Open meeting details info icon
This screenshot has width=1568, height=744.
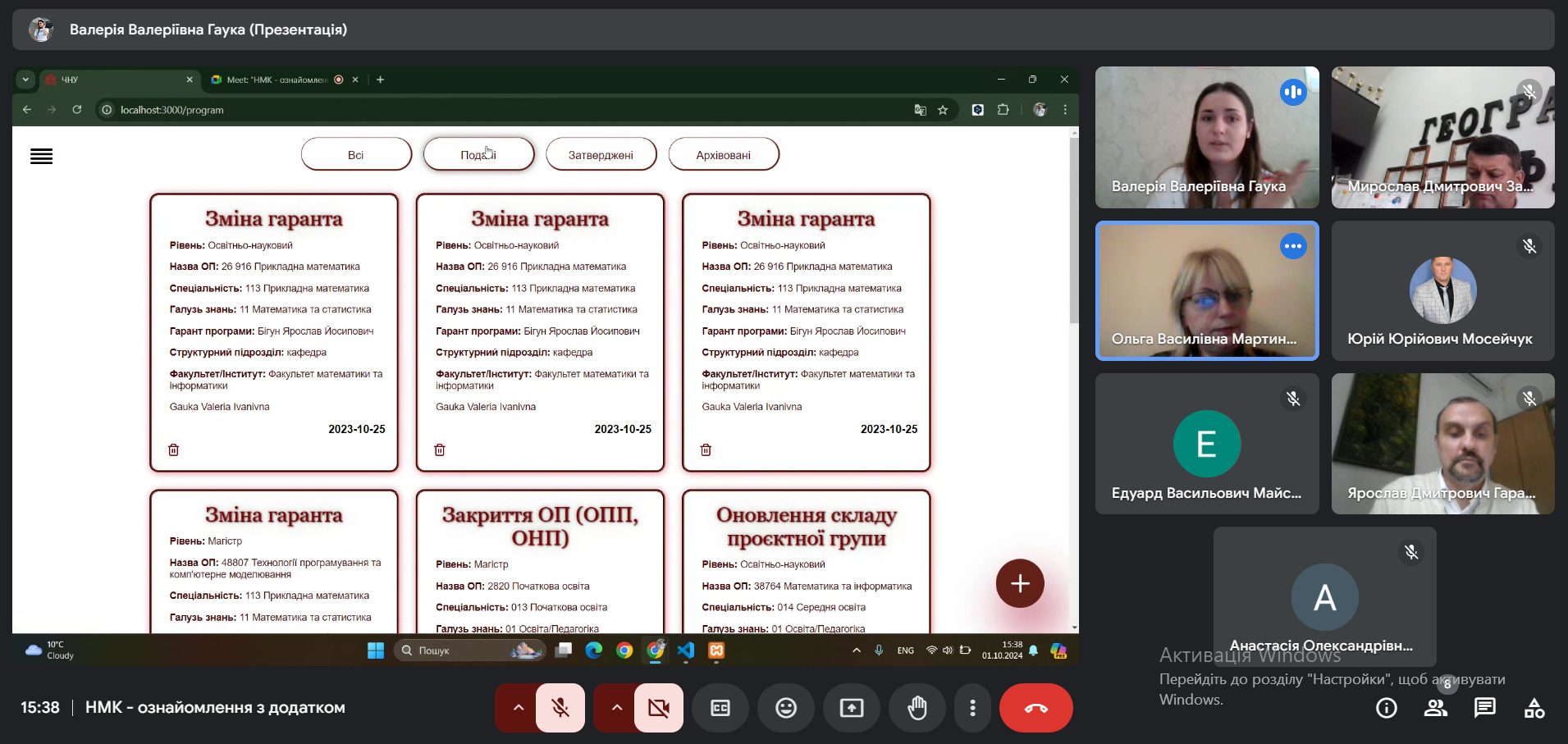1386,708
